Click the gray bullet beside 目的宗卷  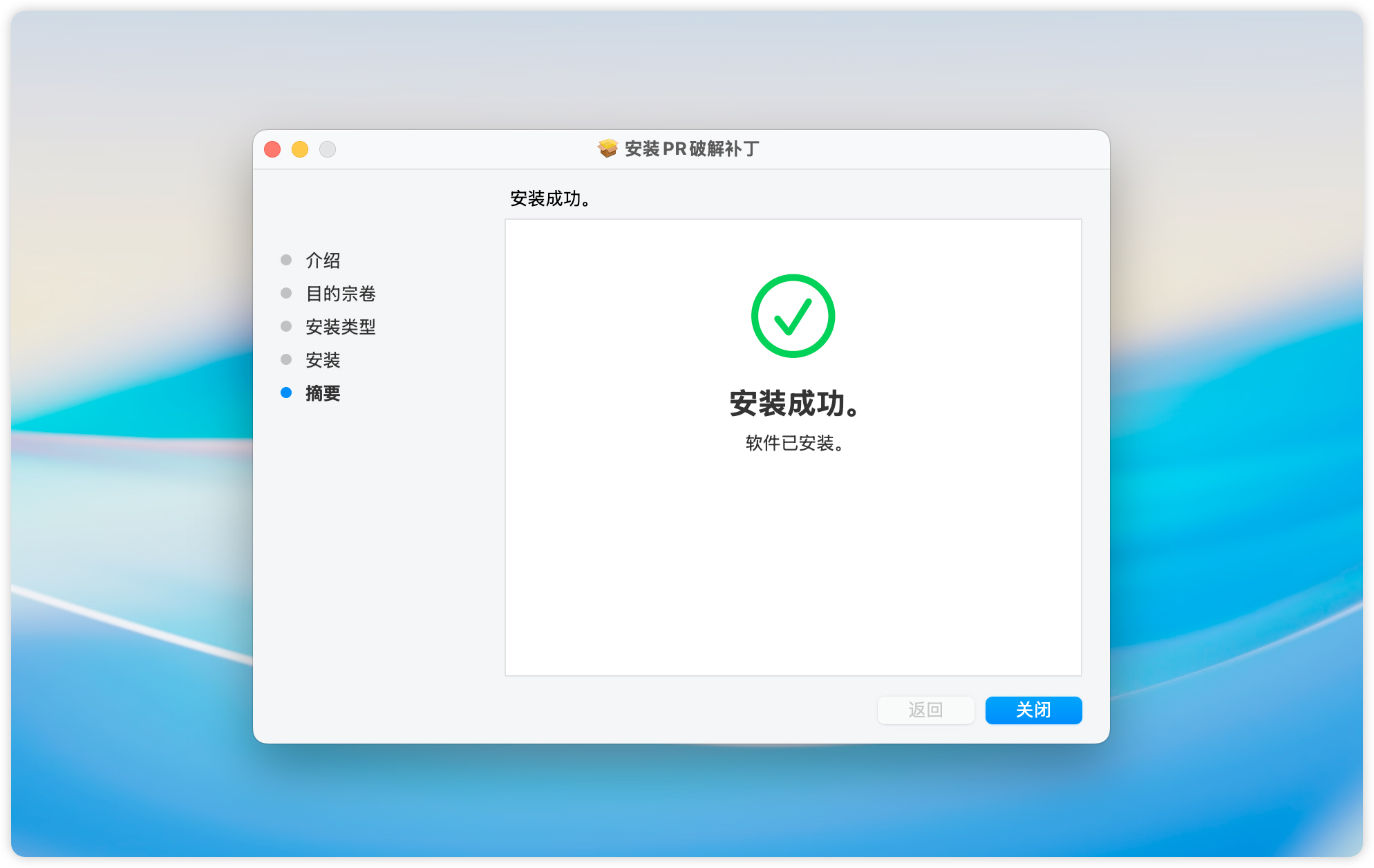[286, 293]
